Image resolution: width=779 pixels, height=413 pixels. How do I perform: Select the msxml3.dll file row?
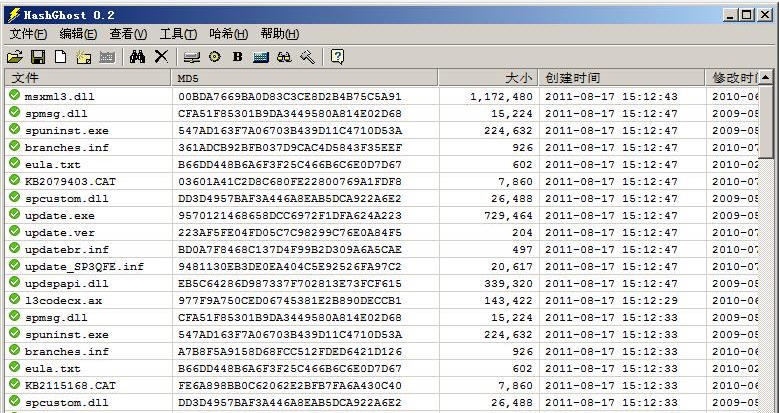click(x=382, y=96)
